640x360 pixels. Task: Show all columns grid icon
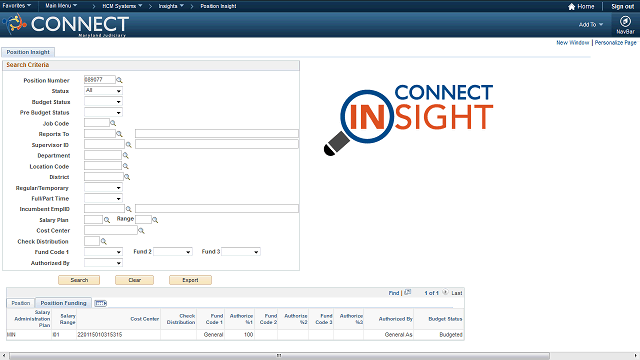[100, 303]
